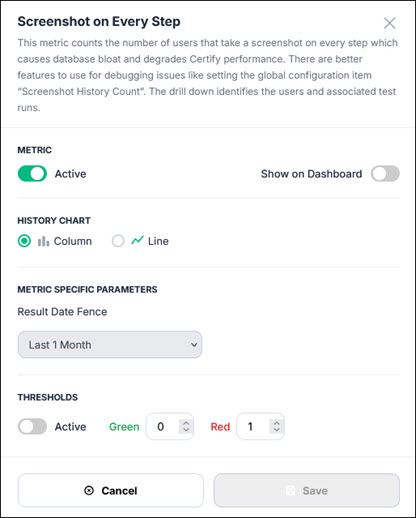Disable the Metric Active toggle
416x518 pixels.
(32, 174)
